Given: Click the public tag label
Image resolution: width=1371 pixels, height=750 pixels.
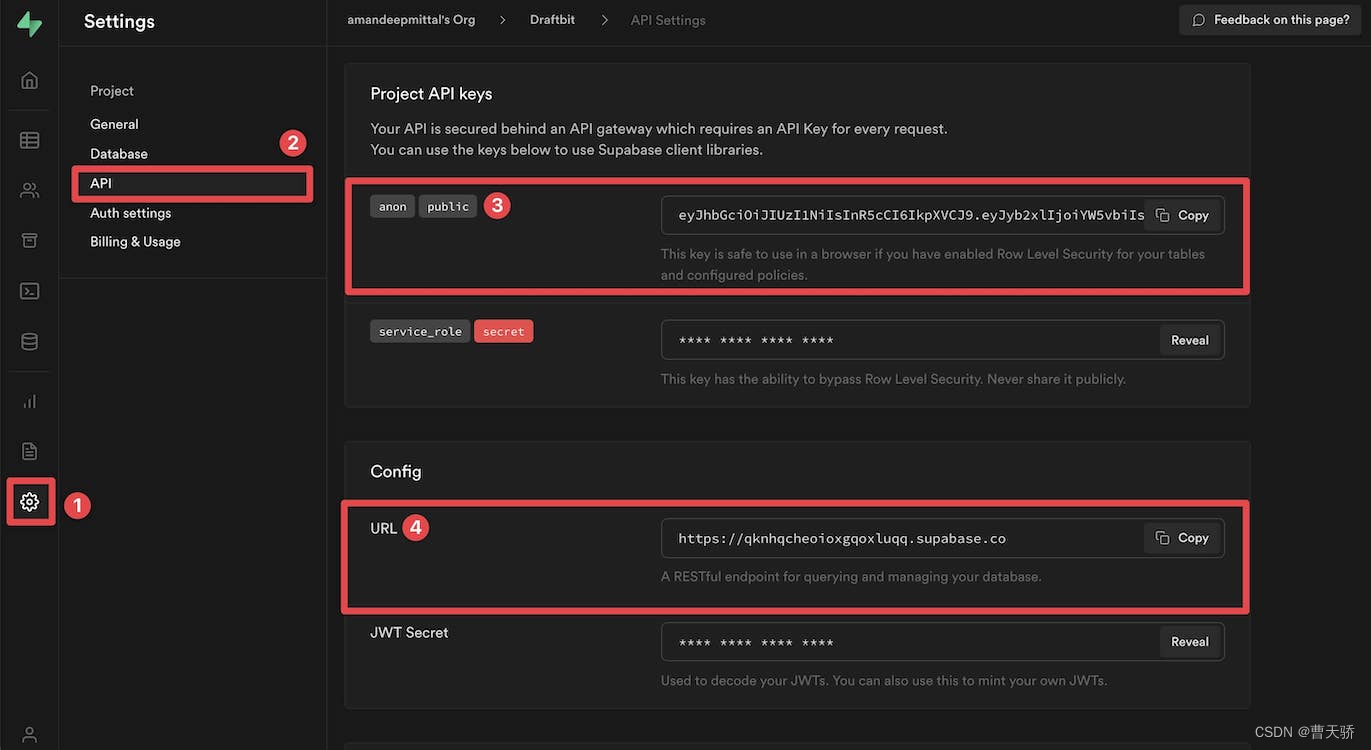Looking at the screenshot, I should pyautogui.click(x=448, y=206).
